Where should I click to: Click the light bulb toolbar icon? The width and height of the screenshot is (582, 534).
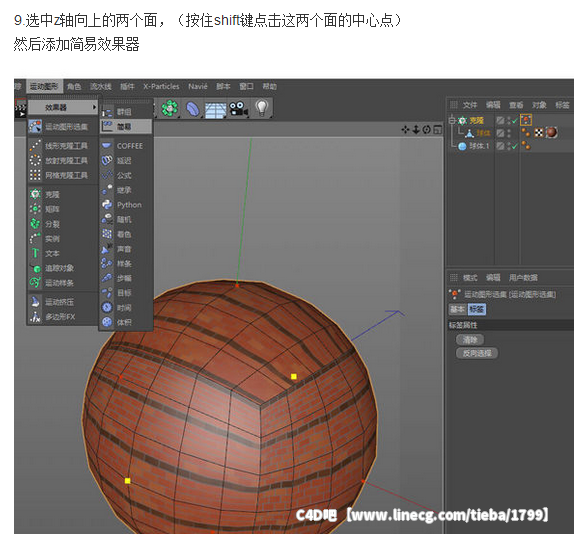point(262,108)
